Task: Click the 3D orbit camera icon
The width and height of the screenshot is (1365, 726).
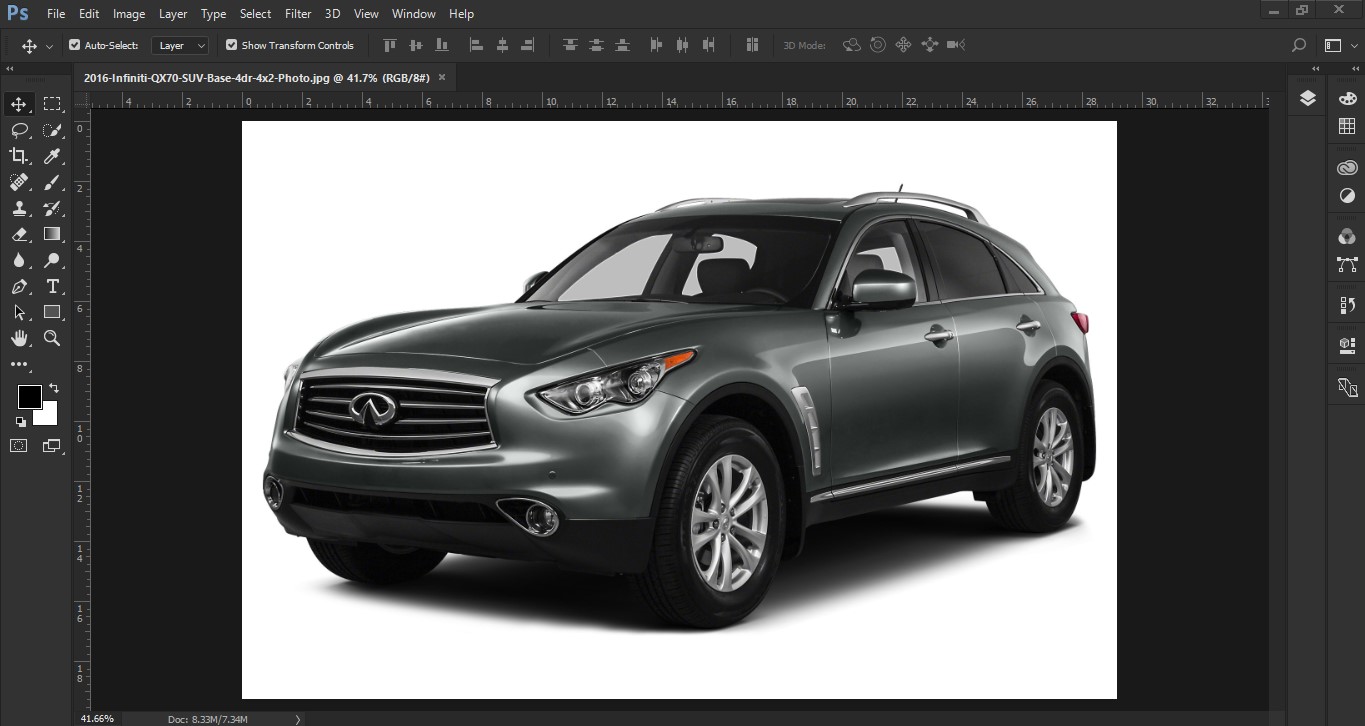Action: click(x=852, y=45)
